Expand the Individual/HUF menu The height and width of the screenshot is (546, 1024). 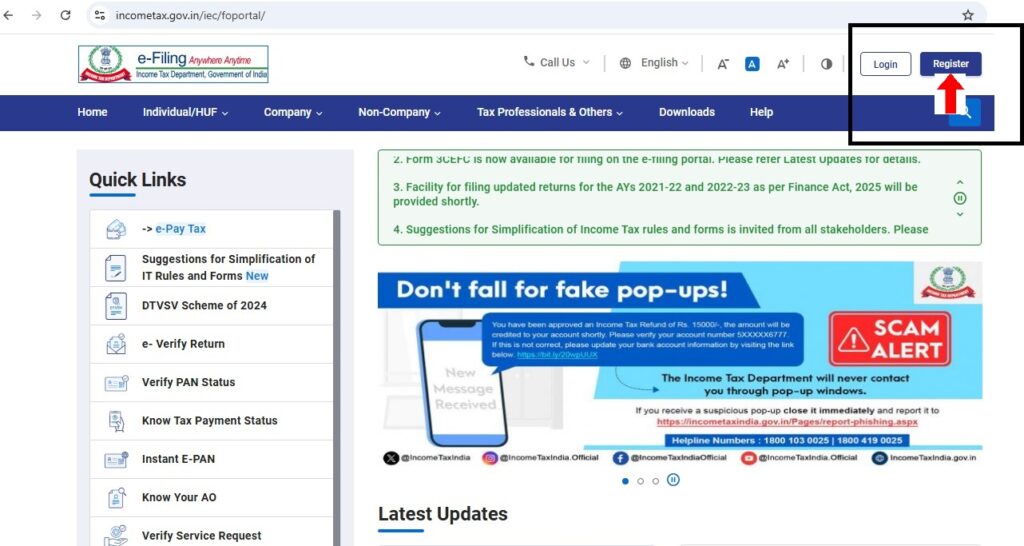[x=185, y=112]
